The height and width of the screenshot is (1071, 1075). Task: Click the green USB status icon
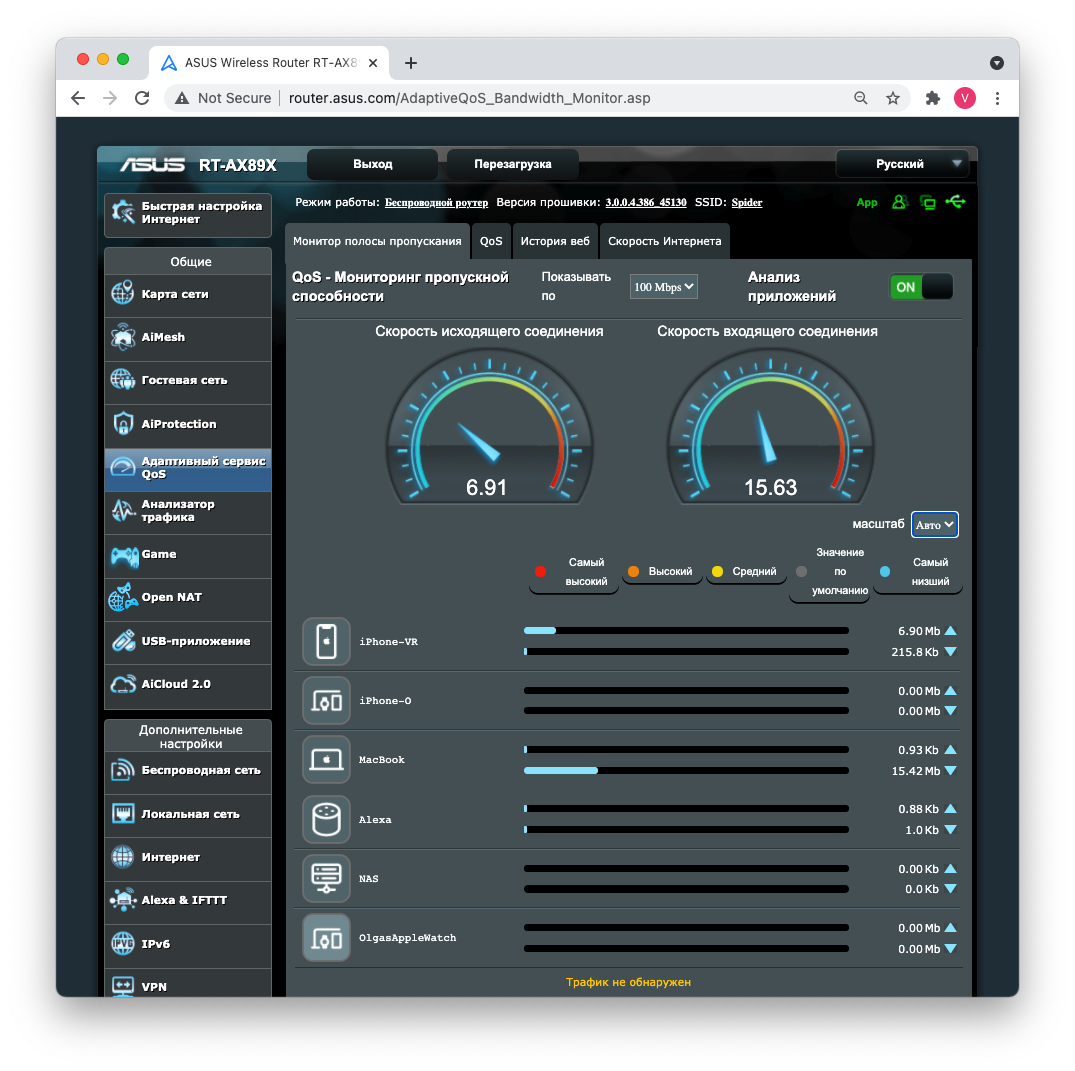pos(955,202)
